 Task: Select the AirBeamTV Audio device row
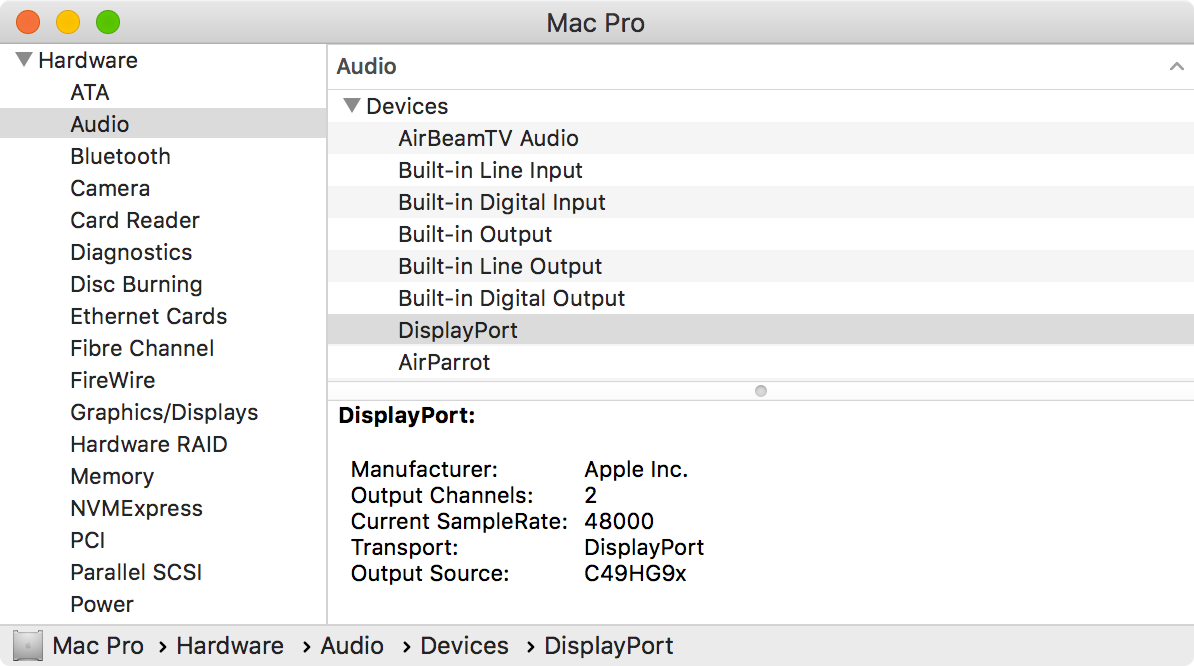click(761, 138)
